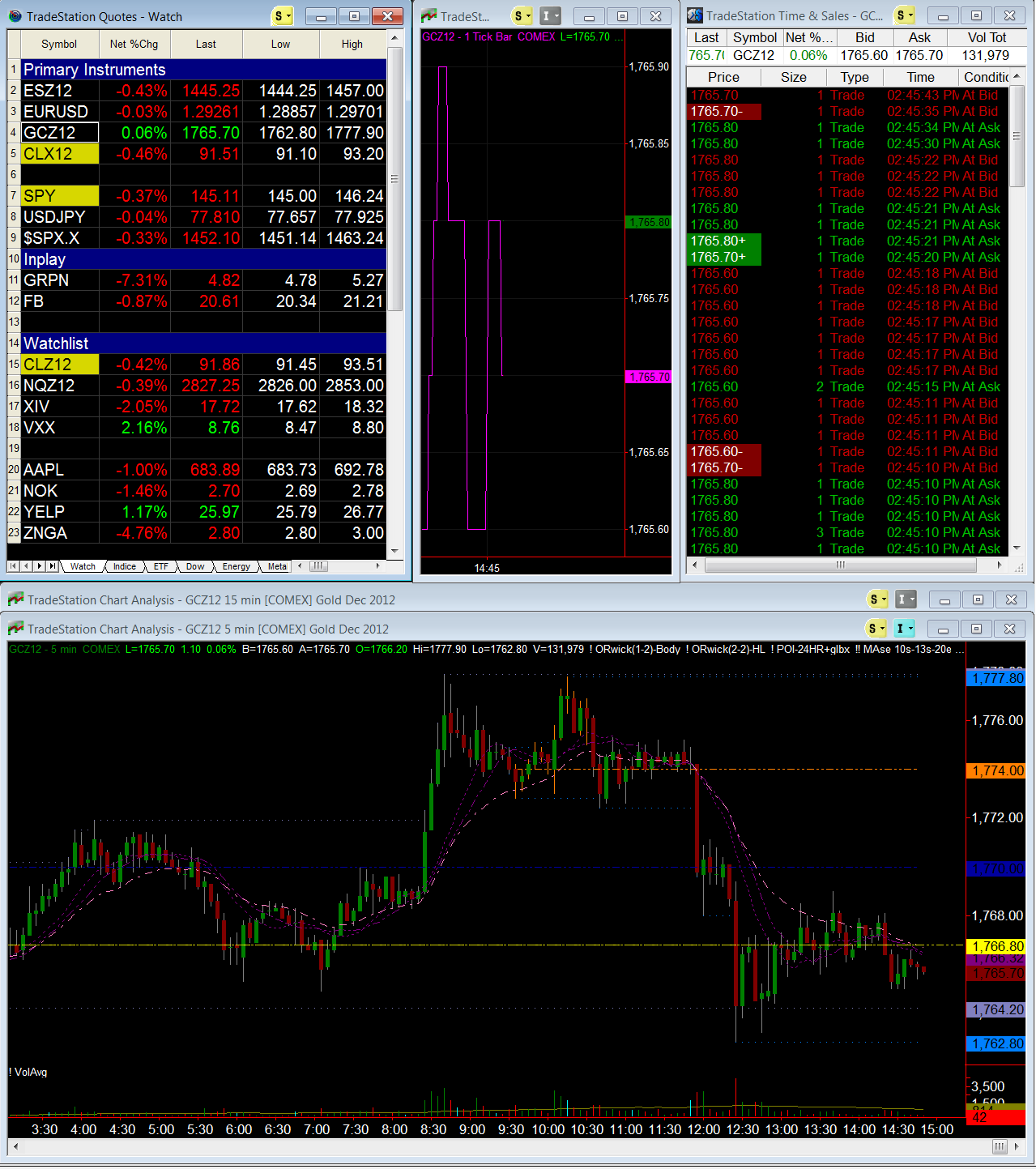This screenshot has height=1169, width=1036.
Task: Switch to the Indice worksheet tab
Action: point(124,566)
